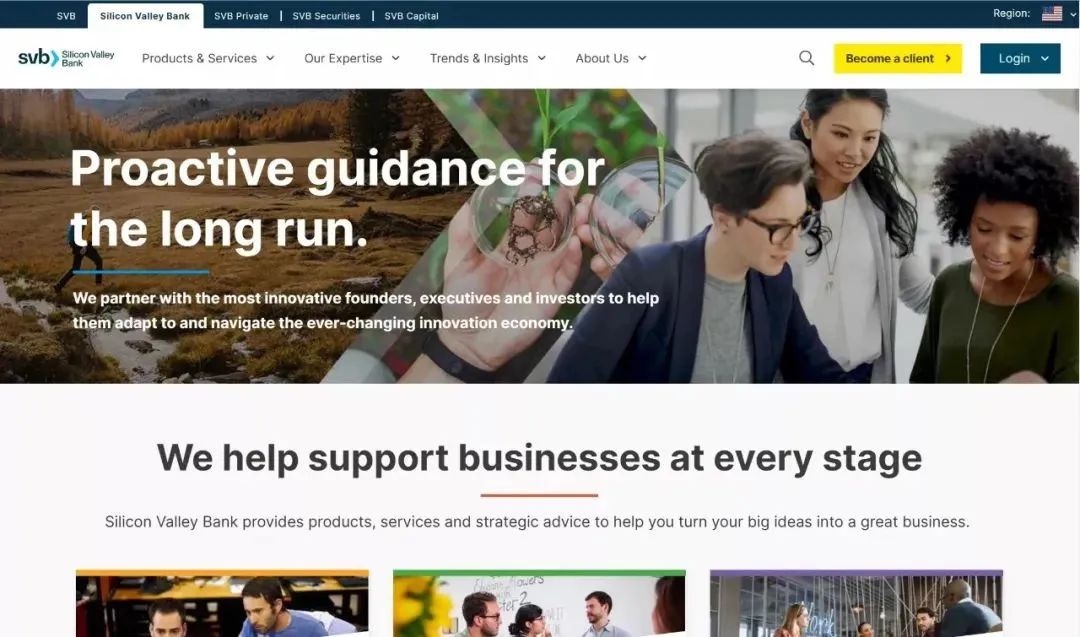Open the green-topped whiteboard card image

point(539,603)
